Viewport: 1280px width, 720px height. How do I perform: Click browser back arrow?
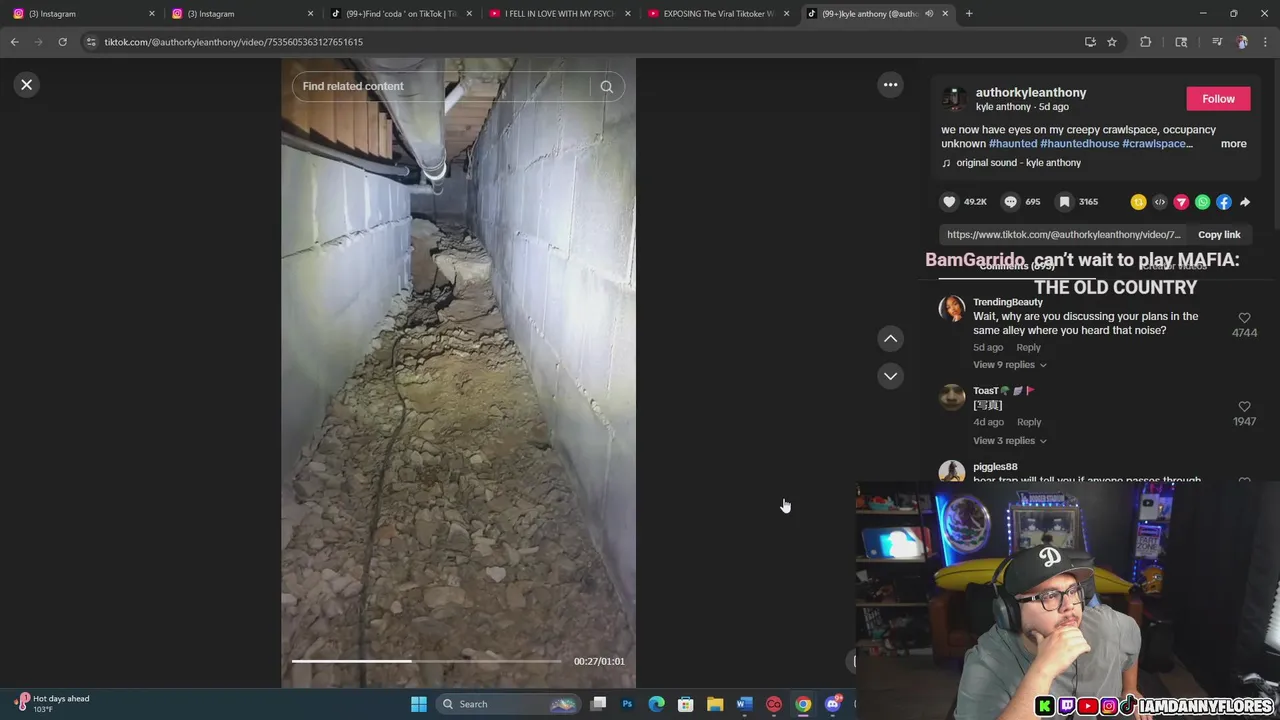pyautogui.click(x=14, y=42)
